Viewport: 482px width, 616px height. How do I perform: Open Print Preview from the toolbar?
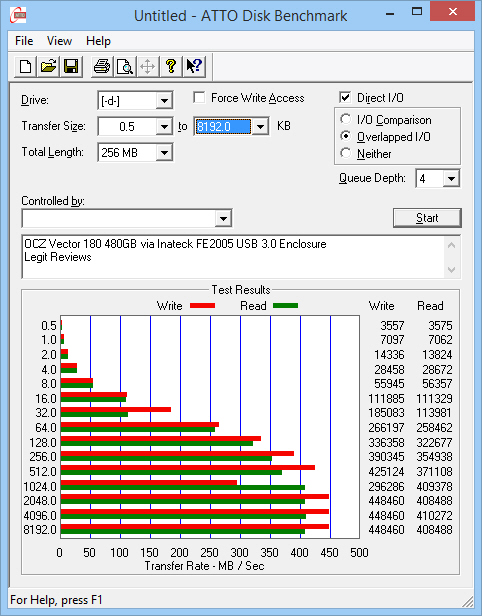125,66
